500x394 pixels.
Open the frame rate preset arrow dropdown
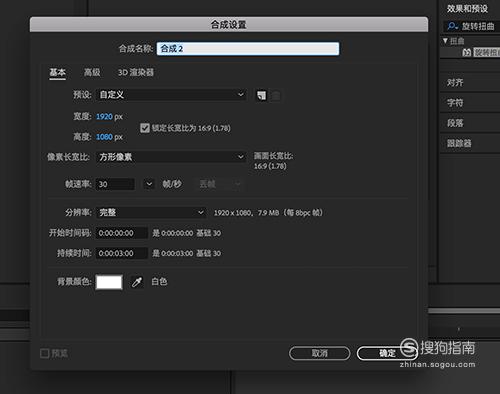(x=149, y=184)
